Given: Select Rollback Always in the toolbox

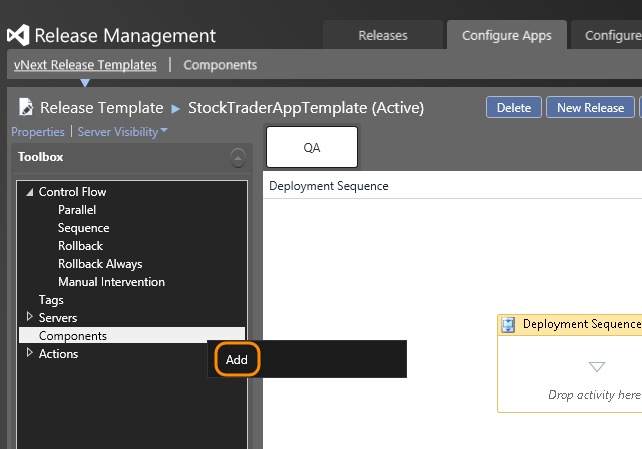Looking at the screenshot, I should [100, 264].
